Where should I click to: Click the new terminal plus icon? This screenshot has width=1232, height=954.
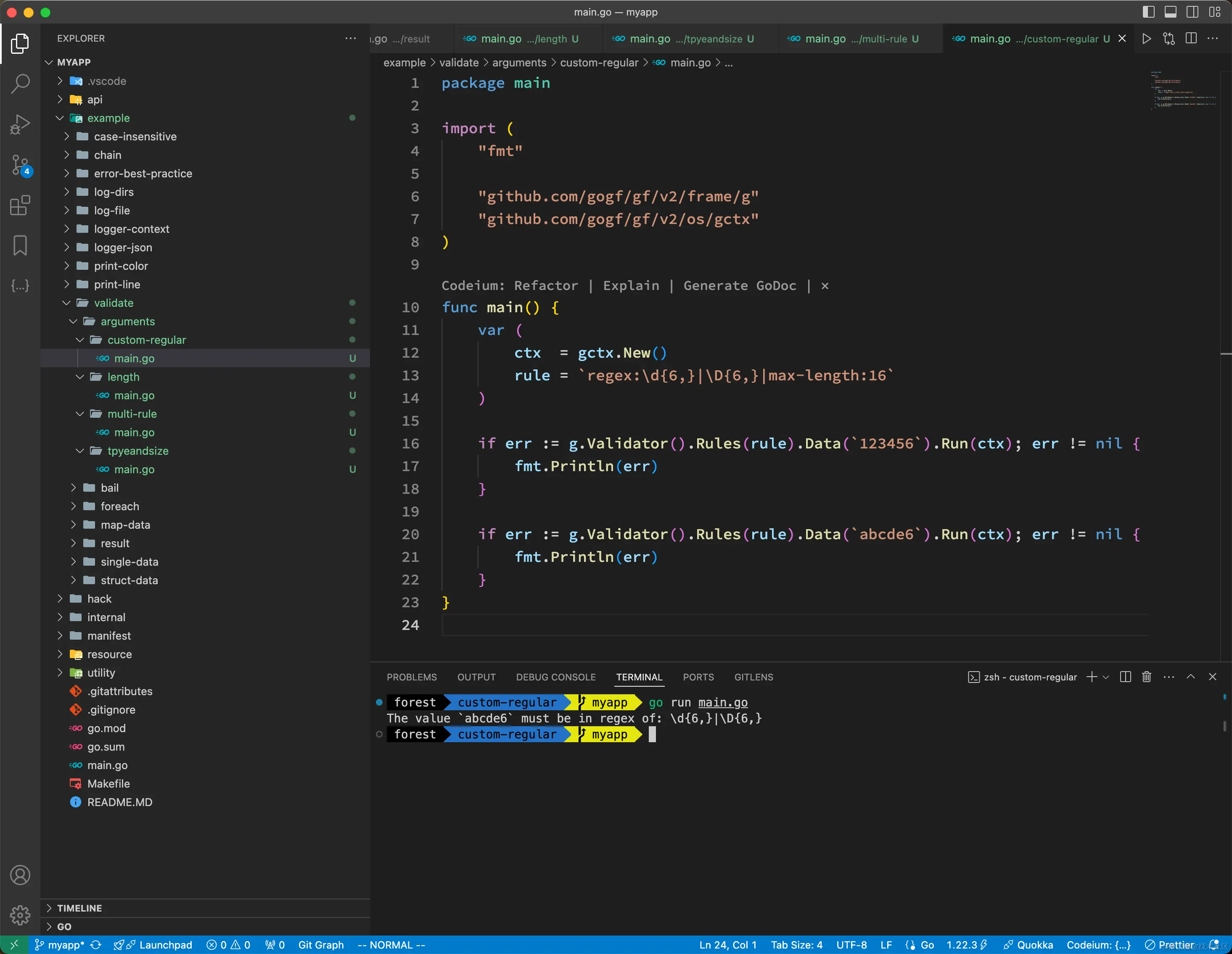1092,677
